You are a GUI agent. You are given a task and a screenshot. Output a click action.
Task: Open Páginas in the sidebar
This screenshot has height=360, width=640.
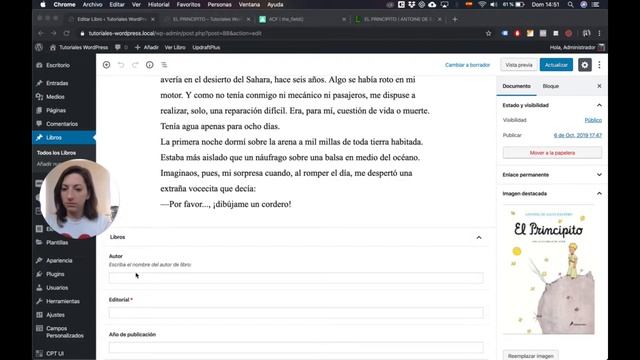pyautogui.click(x=56, y=110)
